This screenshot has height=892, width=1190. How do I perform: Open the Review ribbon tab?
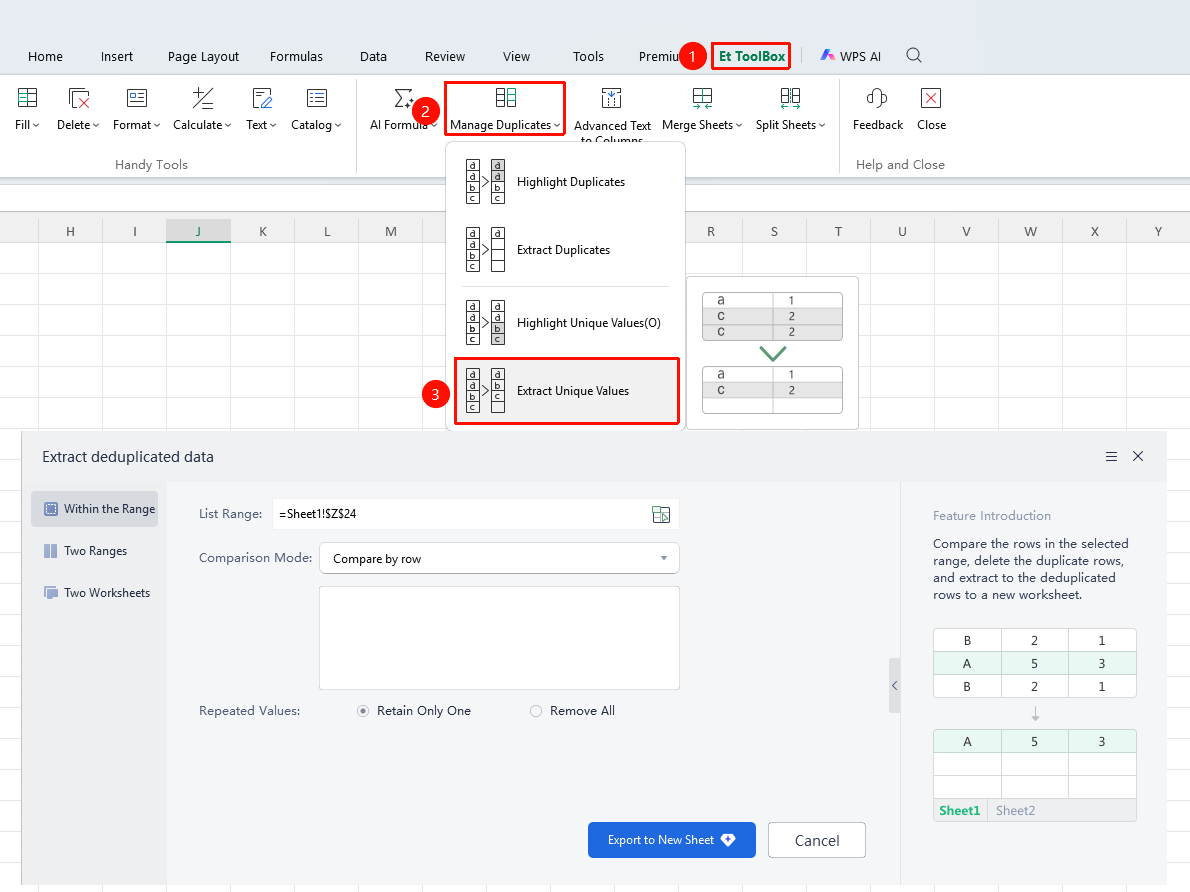445,56
